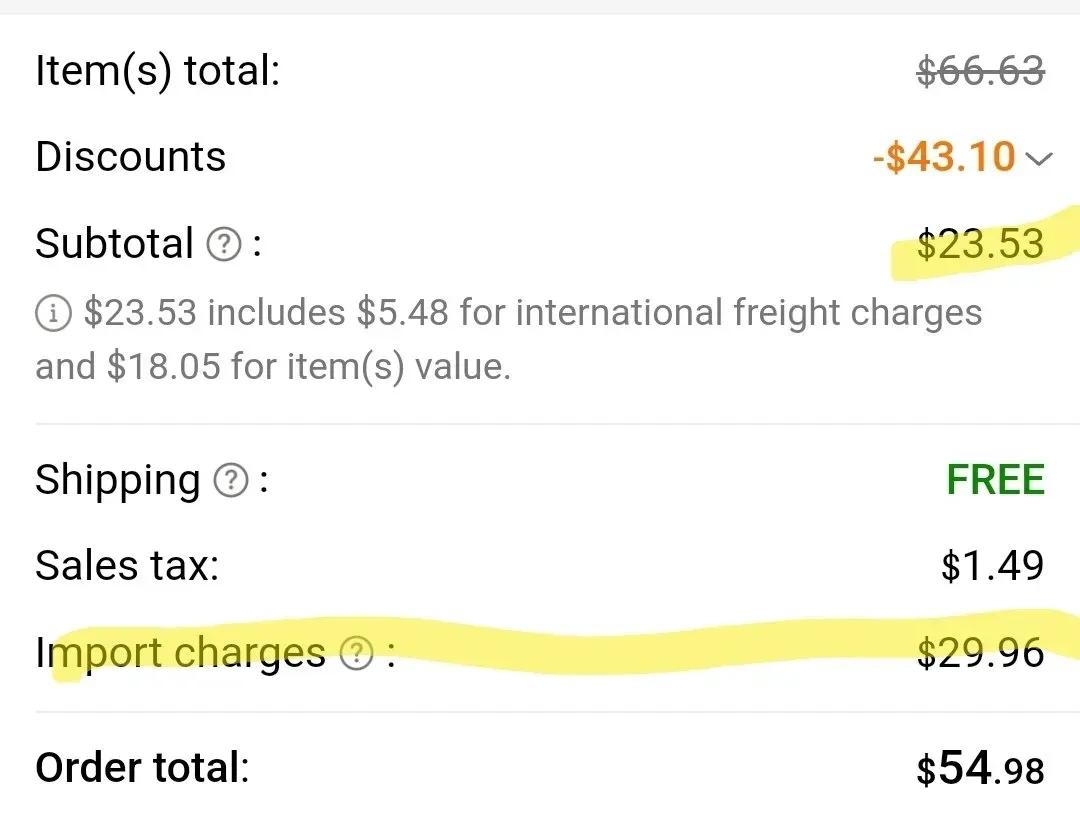The width and height of the screenshot is (1080, 813).
Task: Select the Discounts row label
Action: (x=131, y=156)
